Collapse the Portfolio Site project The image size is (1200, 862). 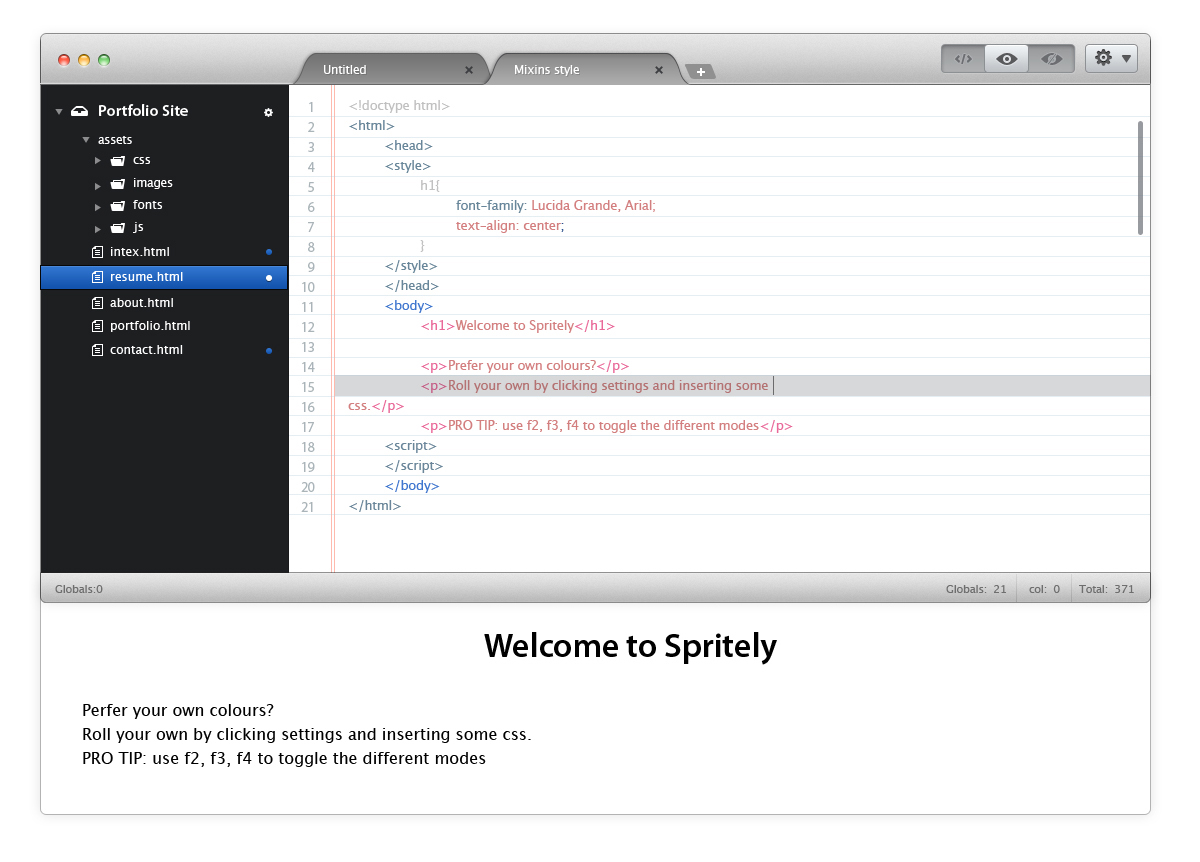pos(59,112)
